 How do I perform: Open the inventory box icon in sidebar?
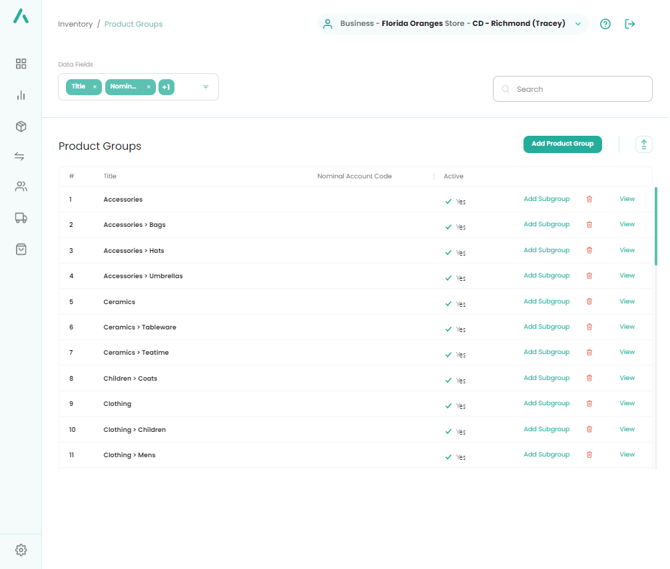coord(21,126)
